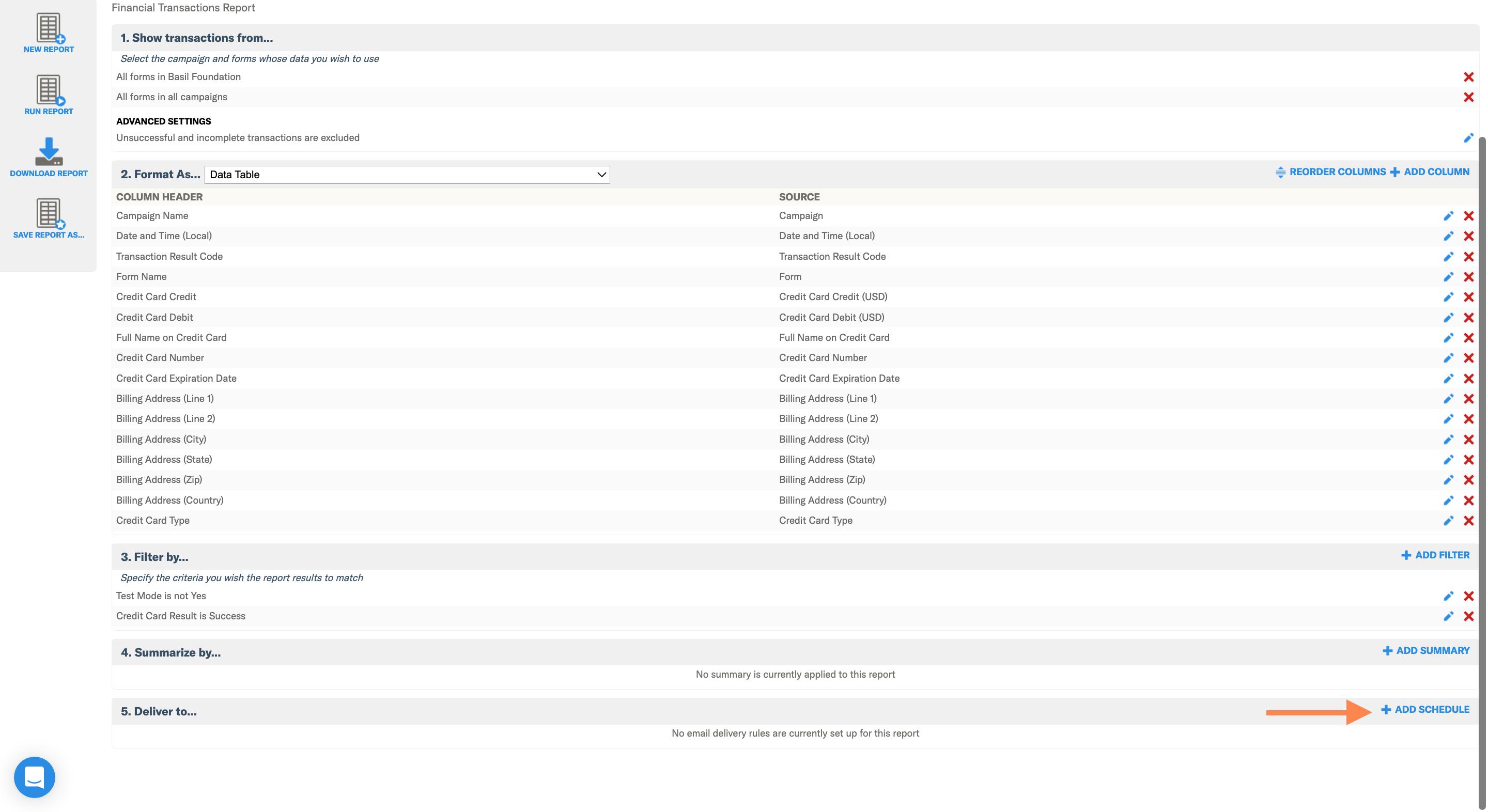
Task: Delete the Credit Card Credit column
Action: (1468, 297)
